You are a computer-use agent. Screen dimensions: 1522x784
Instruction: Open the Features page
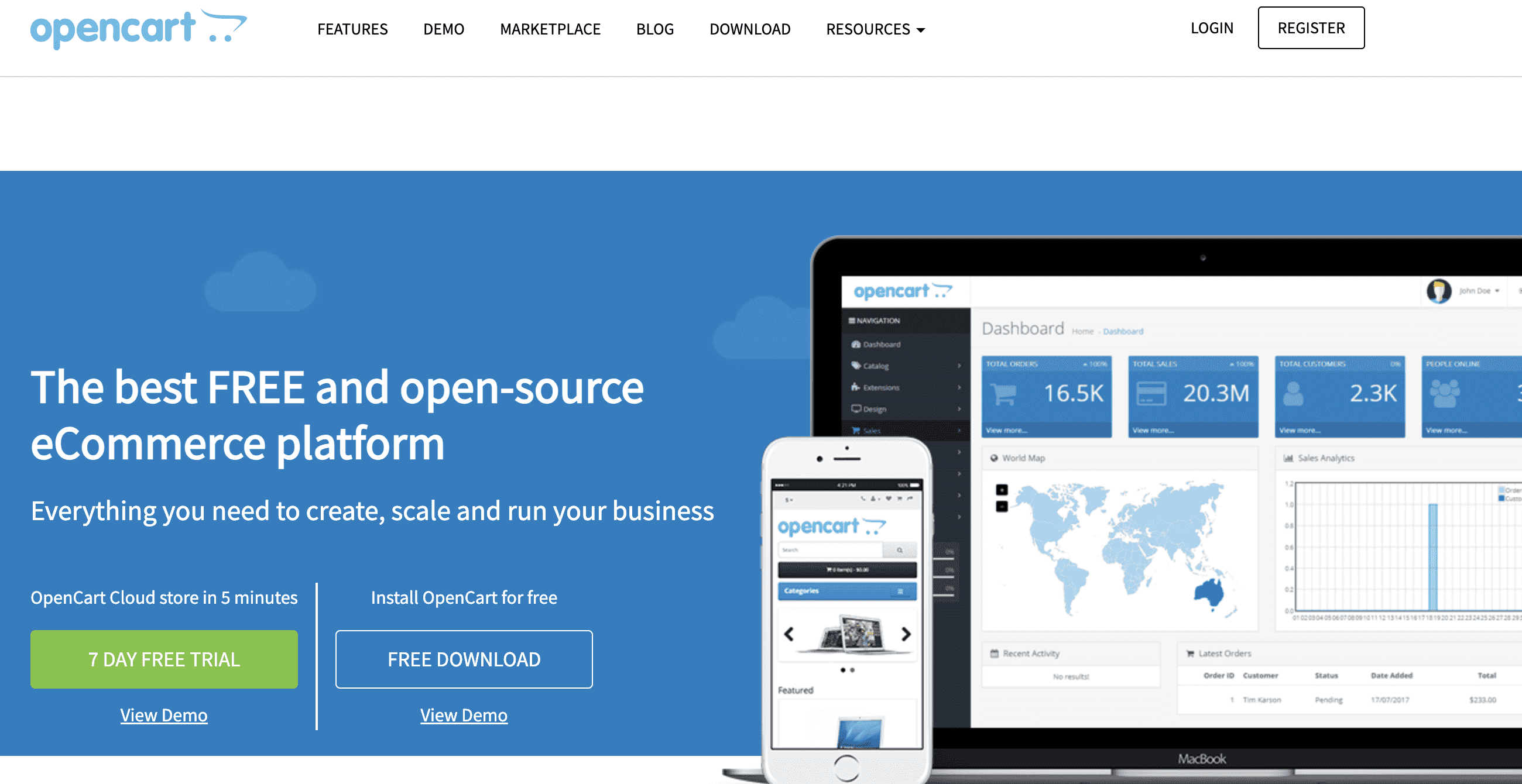tap(353, 29)
